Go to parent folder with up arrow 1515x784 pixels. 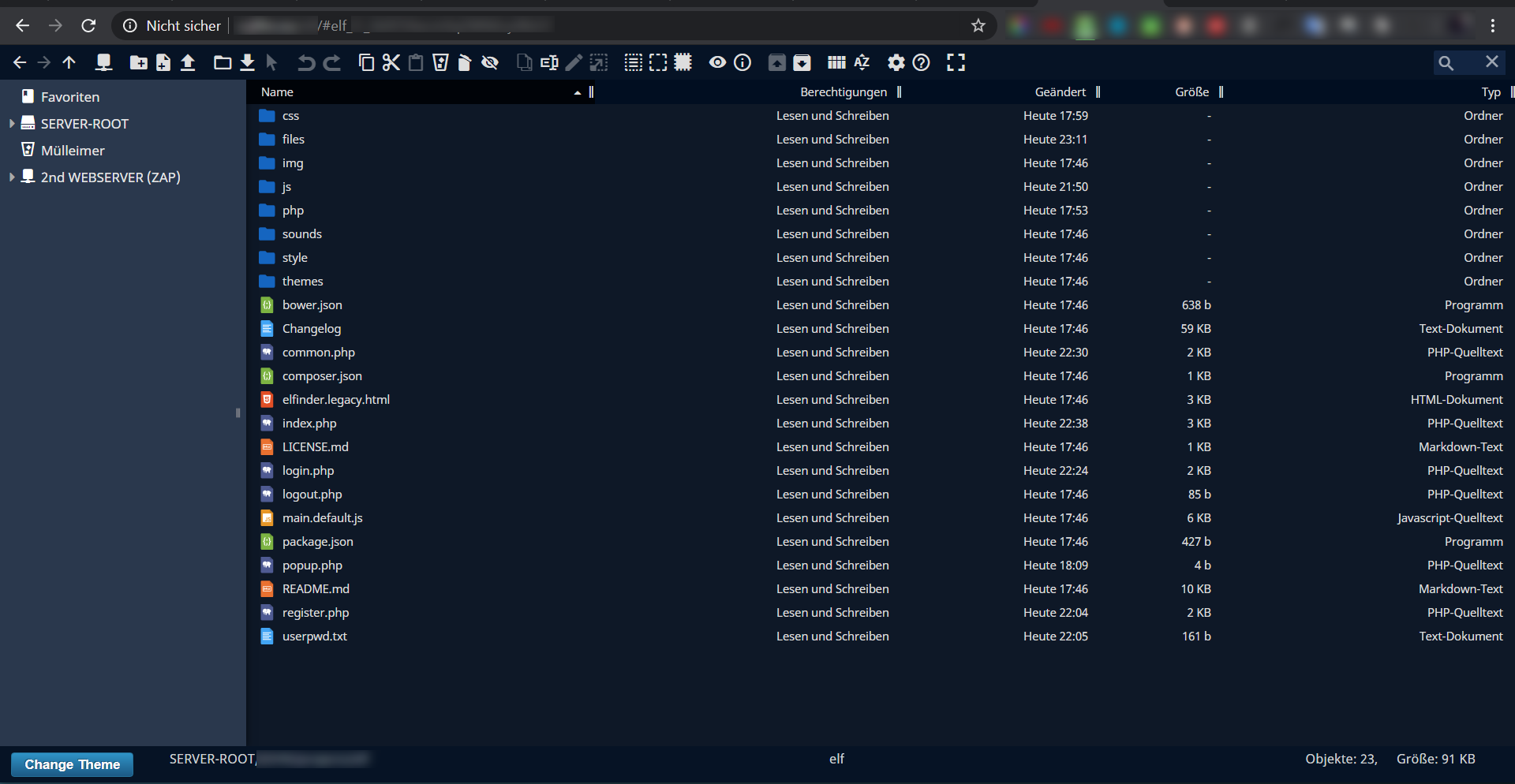(69, 62)
